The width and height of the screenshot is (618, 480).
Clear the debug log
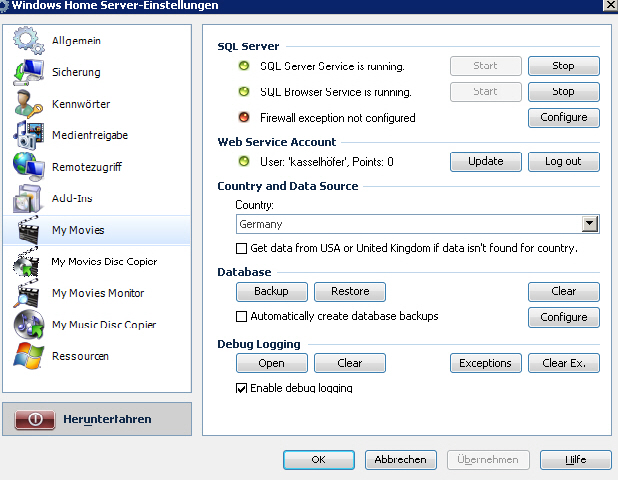pos(350,363)
